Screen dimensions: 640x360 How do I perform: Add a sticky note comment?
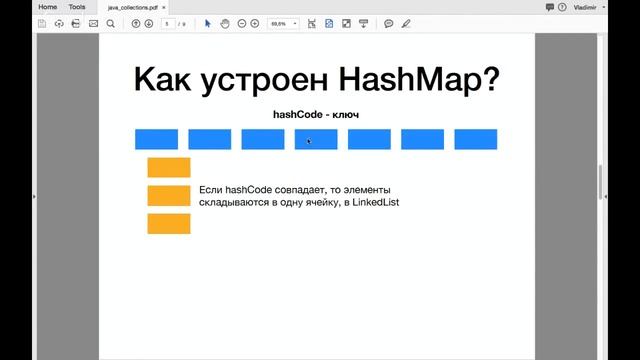(x=389, y=24)
